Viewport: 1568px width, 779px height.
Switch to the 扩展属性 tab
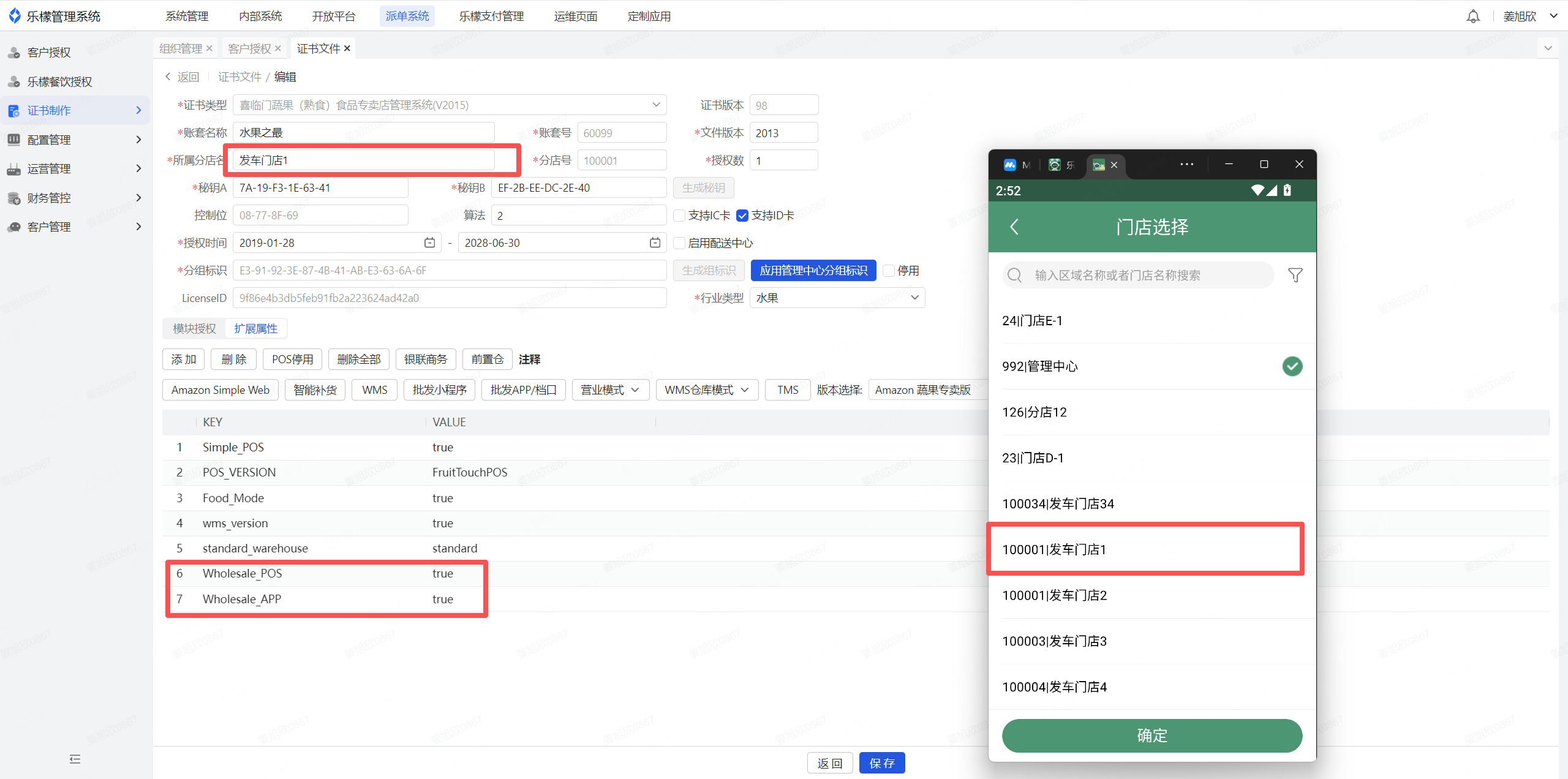pos(256,329)
